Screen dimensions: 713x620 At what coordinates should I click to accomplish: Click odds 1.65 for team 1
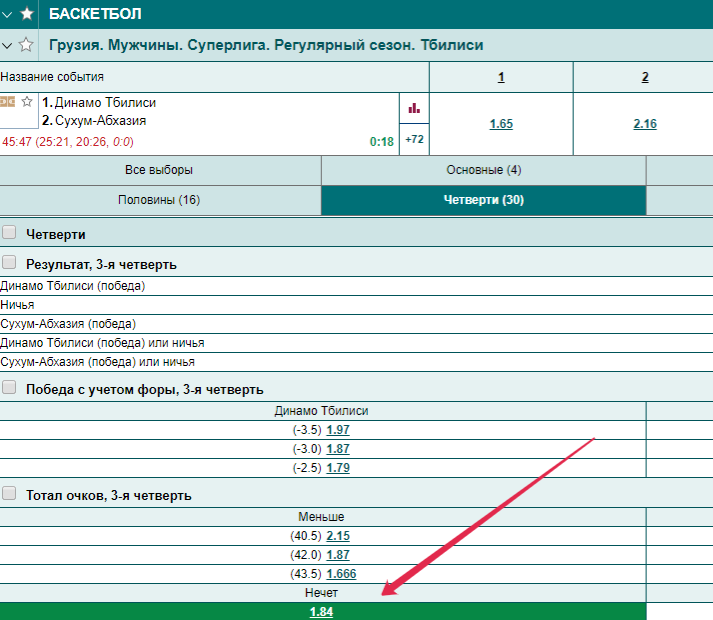501,124
